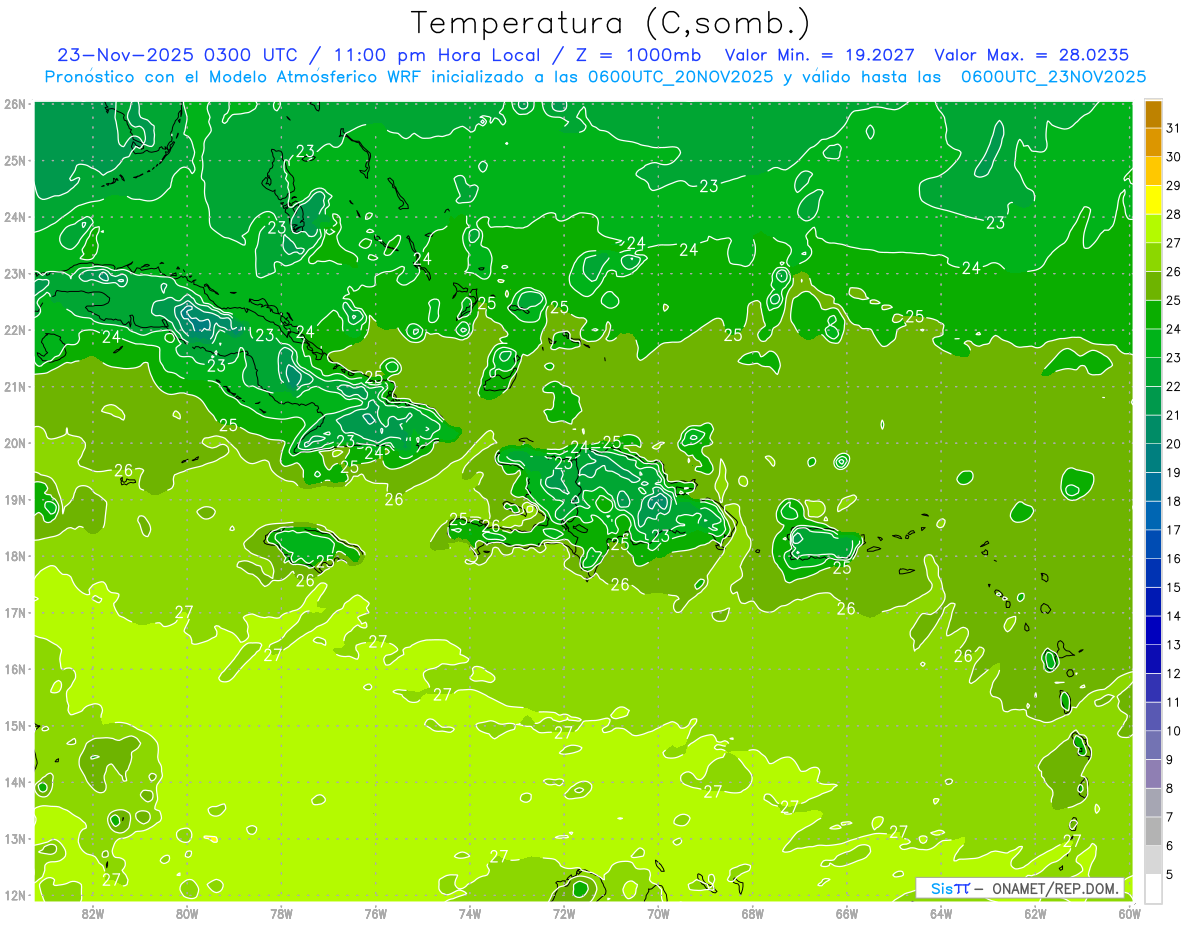
Task: Click the longitude label "76W"
Action: (375, 913)
